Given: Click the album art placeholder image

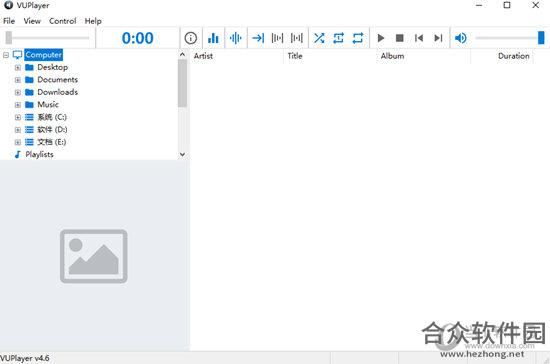Looking at the screenshot, I should click(x=94, y=256).
